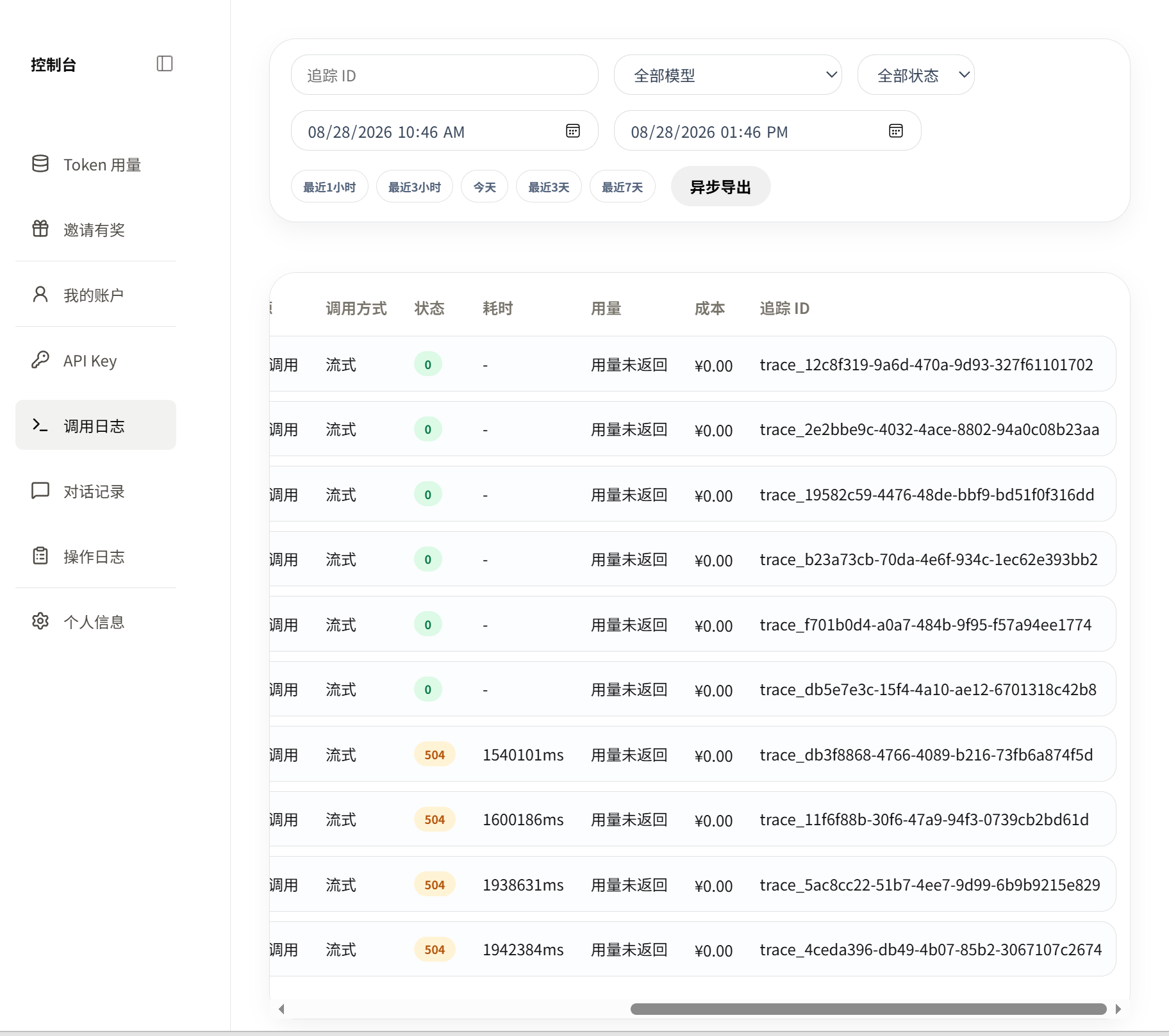1169x1036 pixels.
Task: Click the terminal icon for 调用日志
Action: [40, 425]
